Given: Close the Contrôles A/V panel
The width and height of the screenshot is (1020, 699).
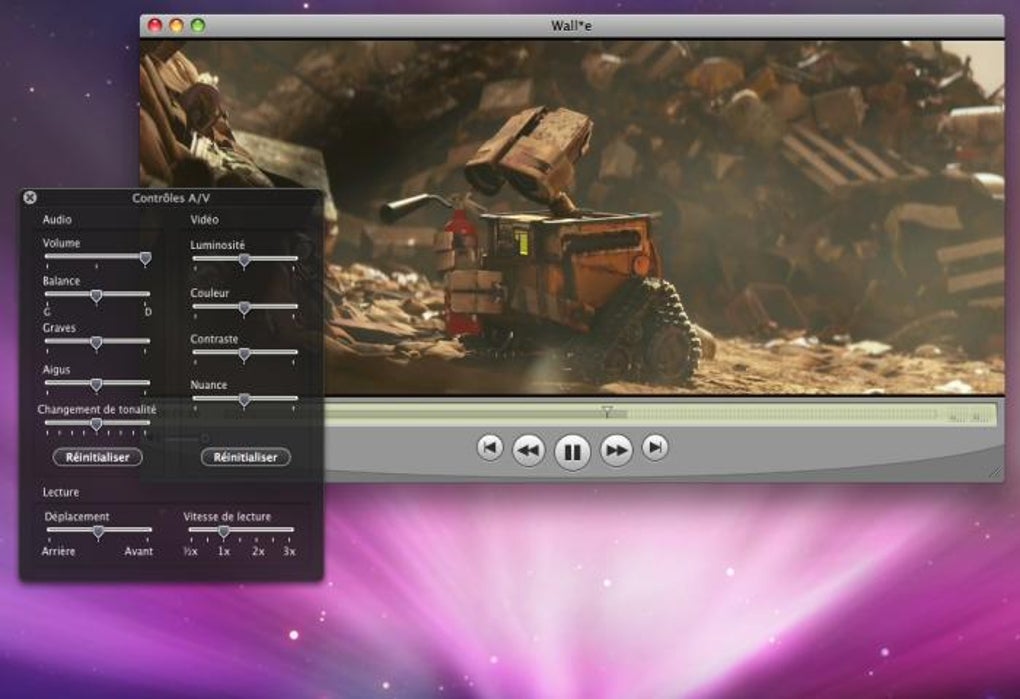Looking at the screenshot, I should coord(30,197).
